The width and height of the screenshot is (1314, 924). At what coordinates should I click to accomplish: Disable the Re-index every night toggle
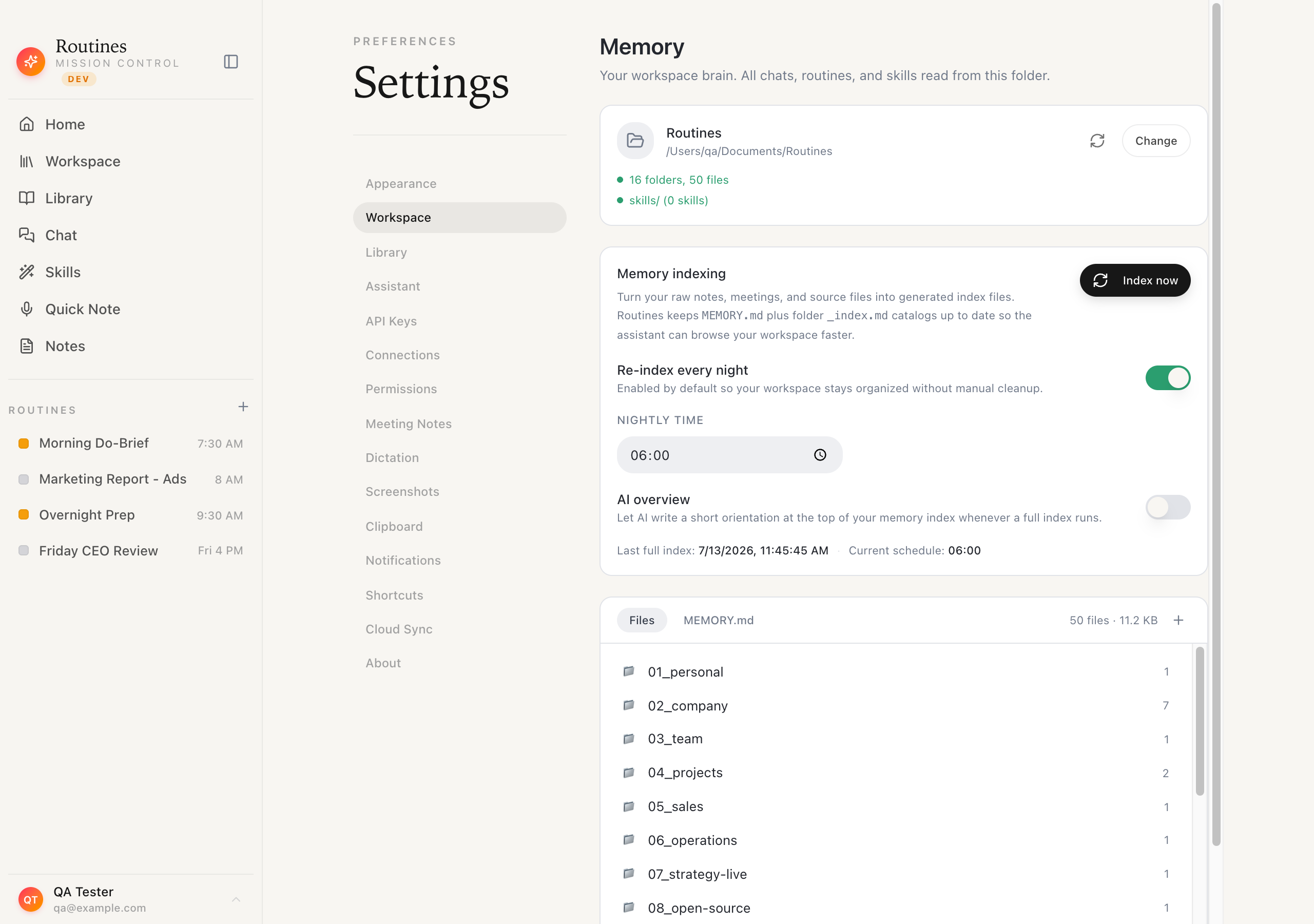coord(1168,378)
